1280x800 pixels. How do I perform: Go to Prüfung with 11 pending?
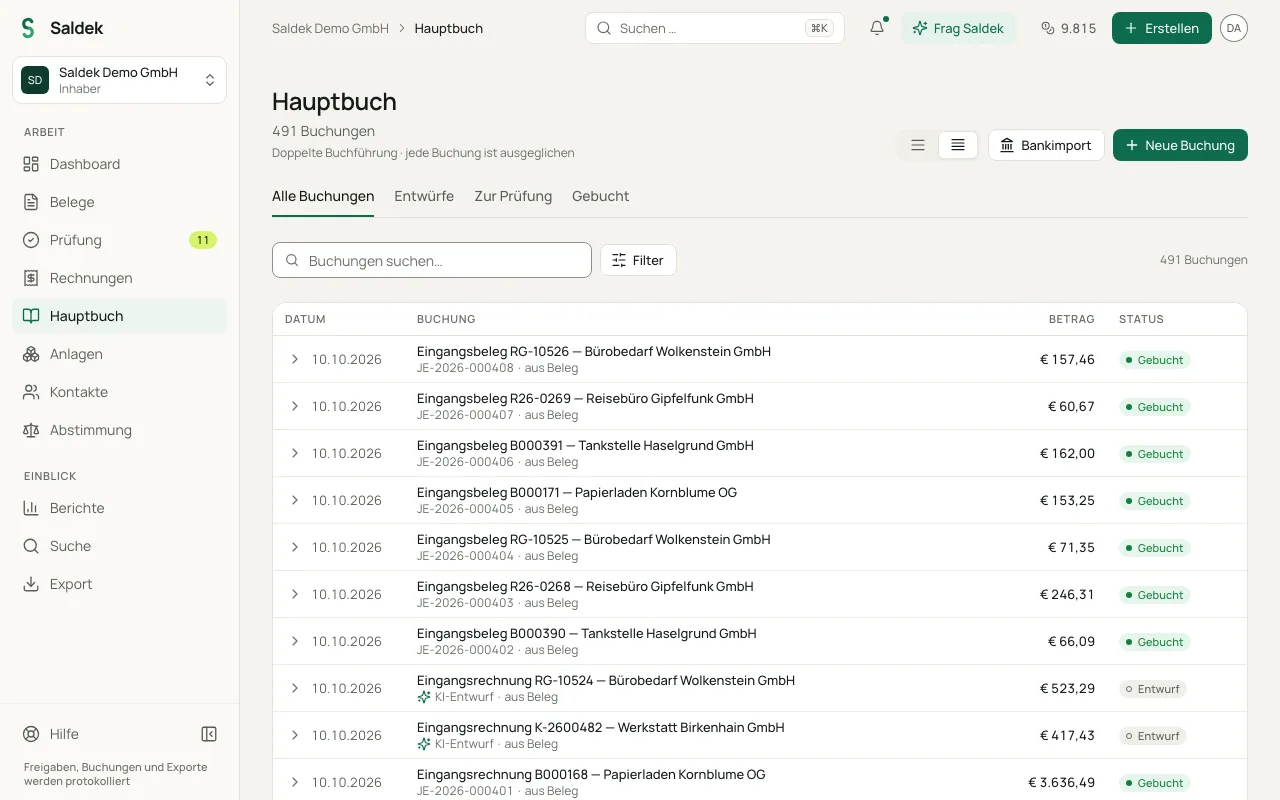(119, 240)
